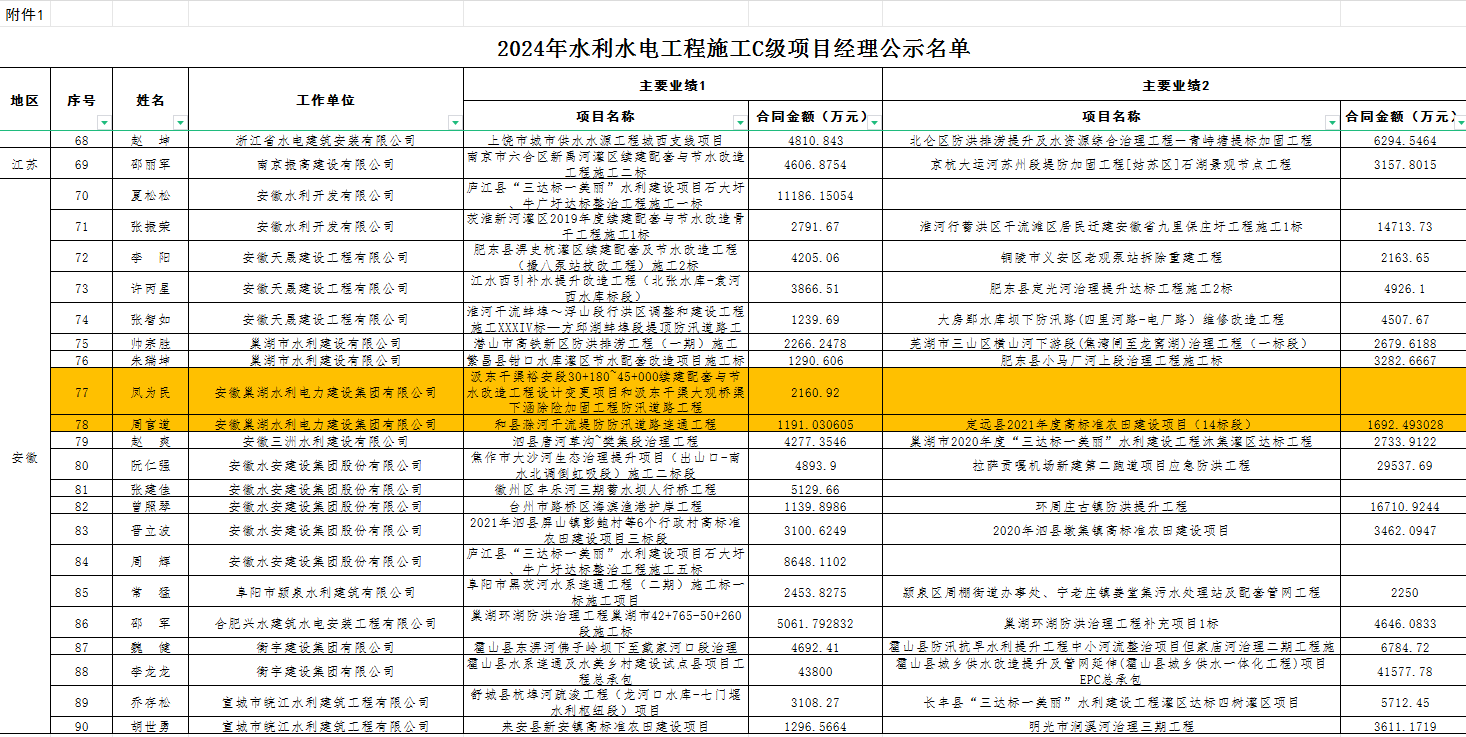The width and height of the screenshot is (1466, 737).
Task: Select the 安徽 merged region cell
Action: click(25, 457)
